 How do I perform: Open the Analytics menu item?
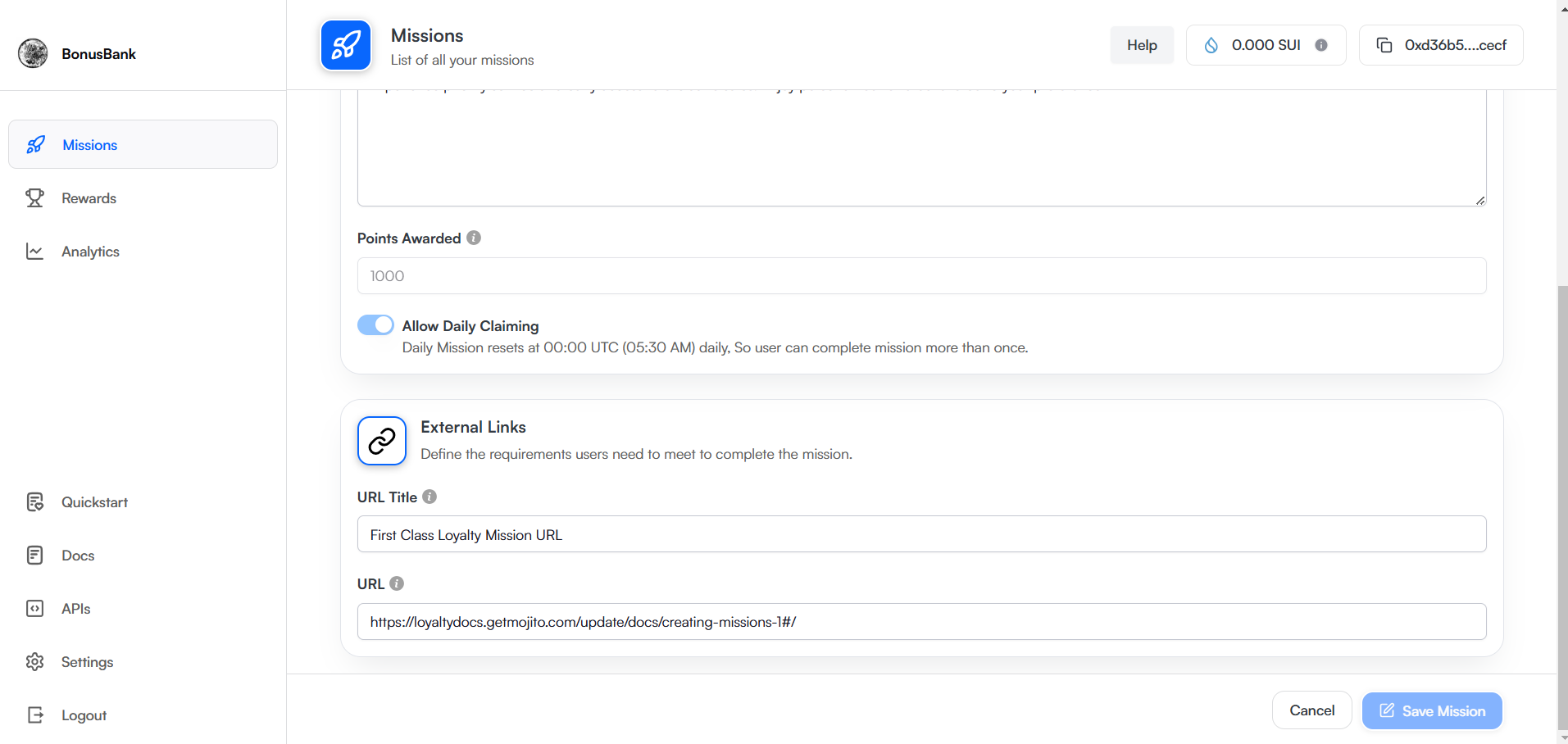pos(143,252)
